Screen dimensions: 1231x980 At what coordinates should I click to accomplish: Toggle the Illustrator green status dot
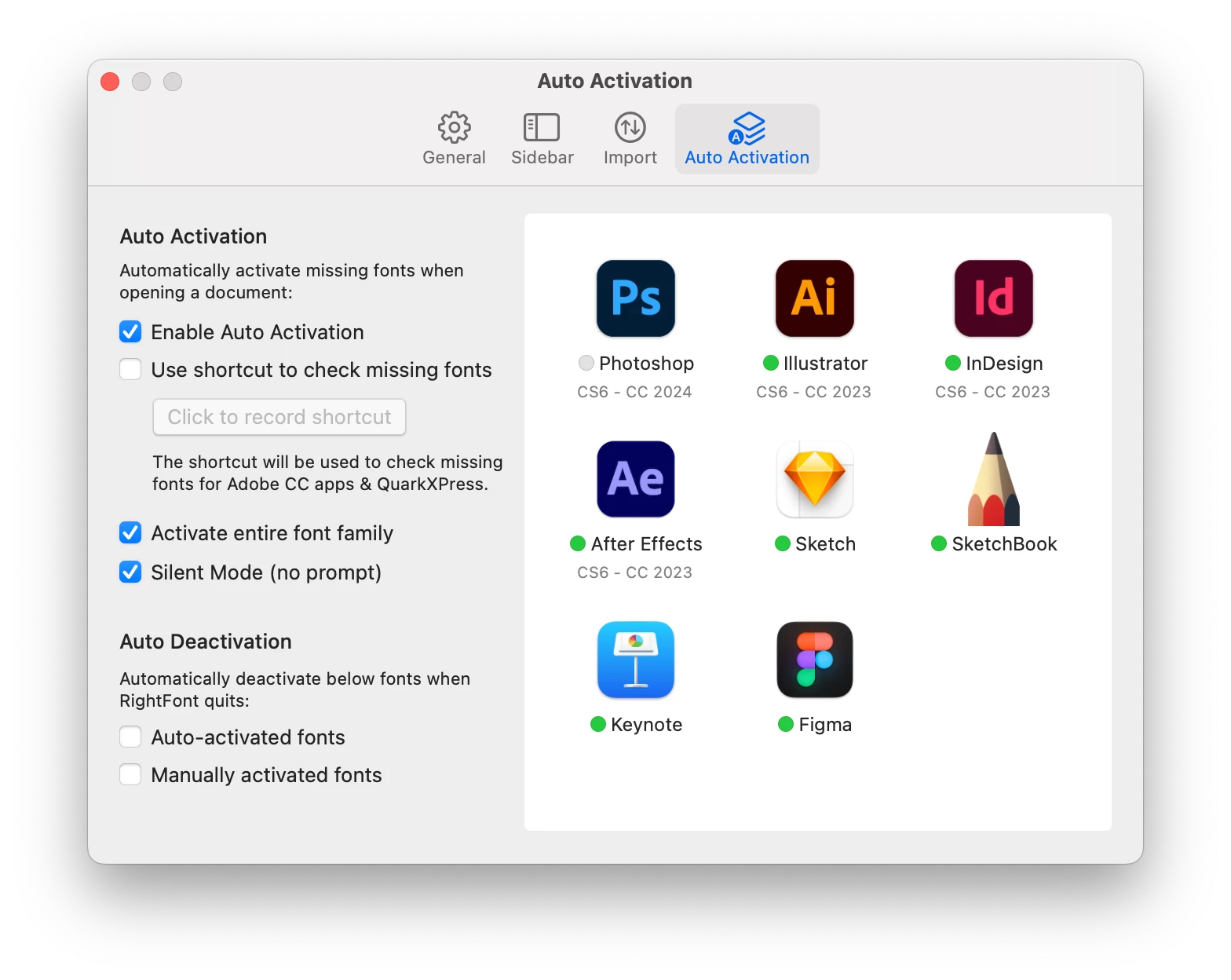(x=771, y=363)
